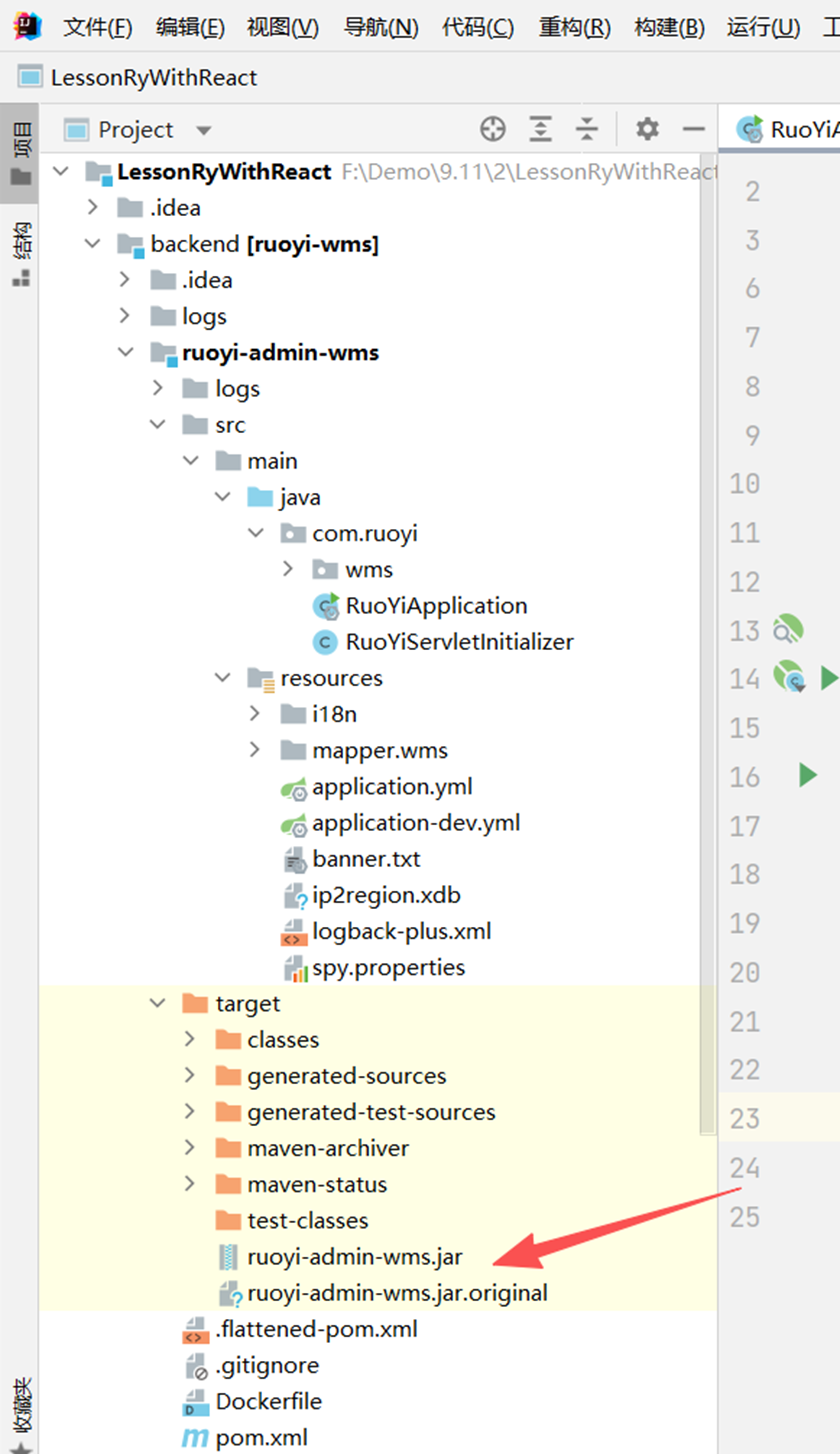
Task: Click the Expand All icon in Project toolbar
Action: pos(540,129)
